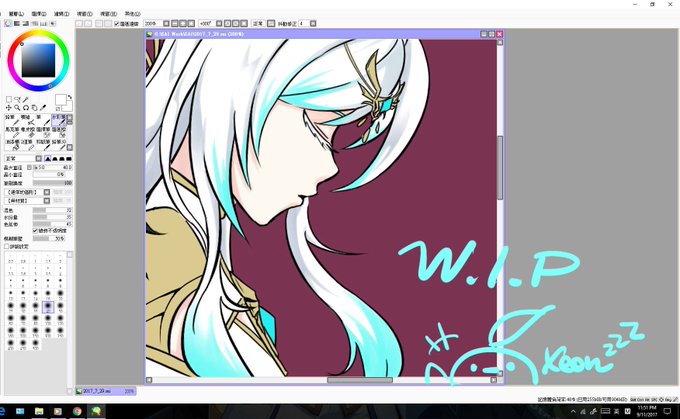Select the lasso selection tool
680x419 pixels.
pos(17,100)
